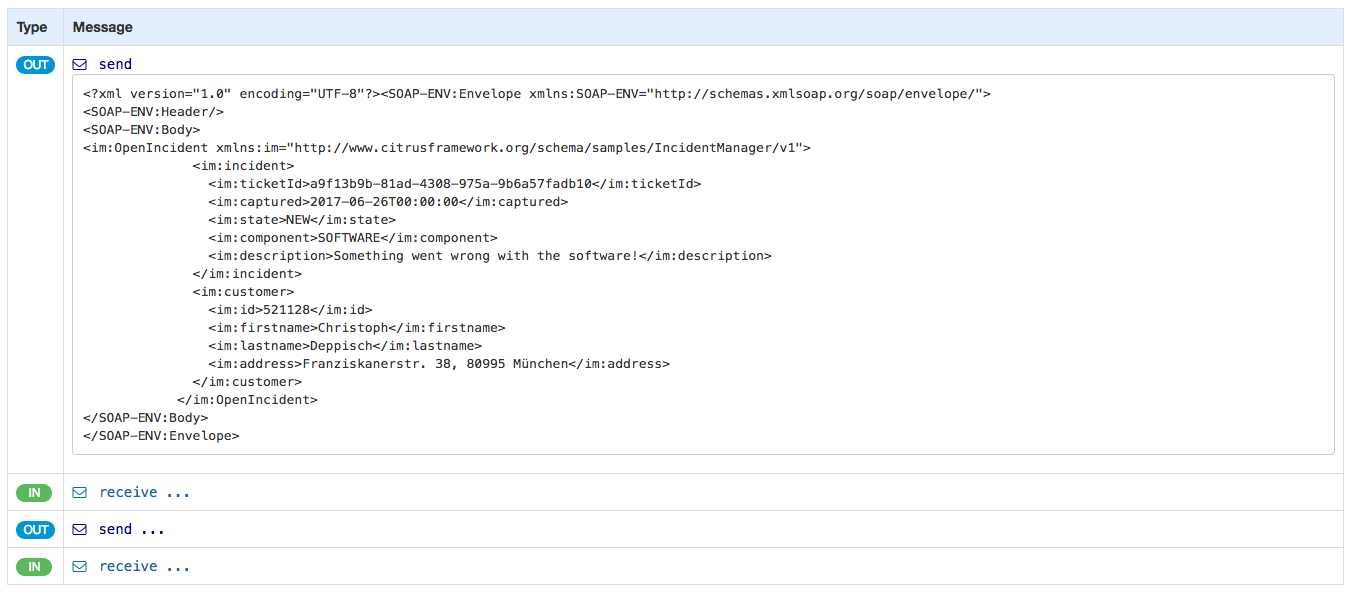Click the bottom green IN badge
This screenshot has height=593, width=1353.
34,566
